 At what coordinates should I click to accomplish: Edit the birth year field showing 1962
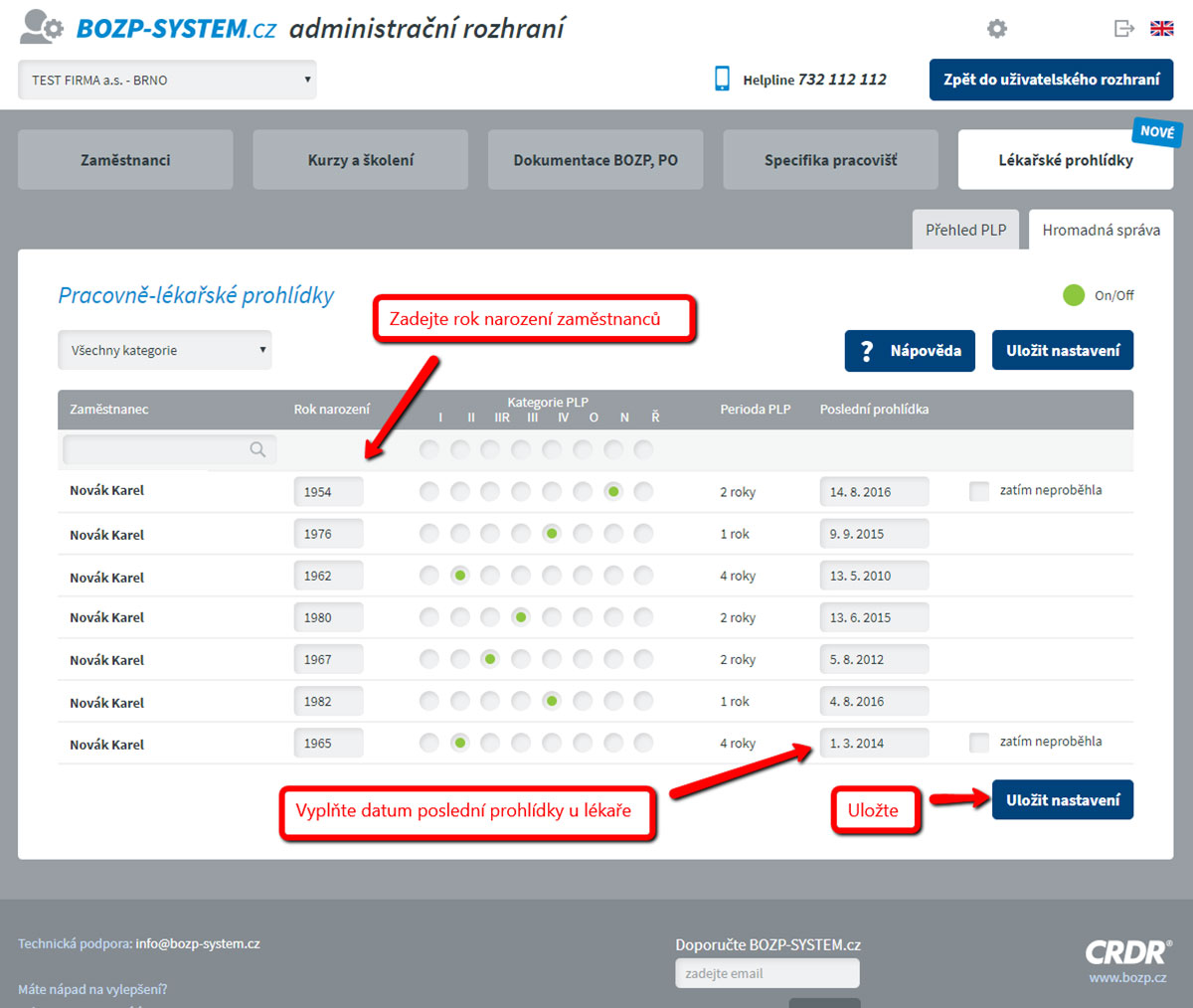[328, 576]
